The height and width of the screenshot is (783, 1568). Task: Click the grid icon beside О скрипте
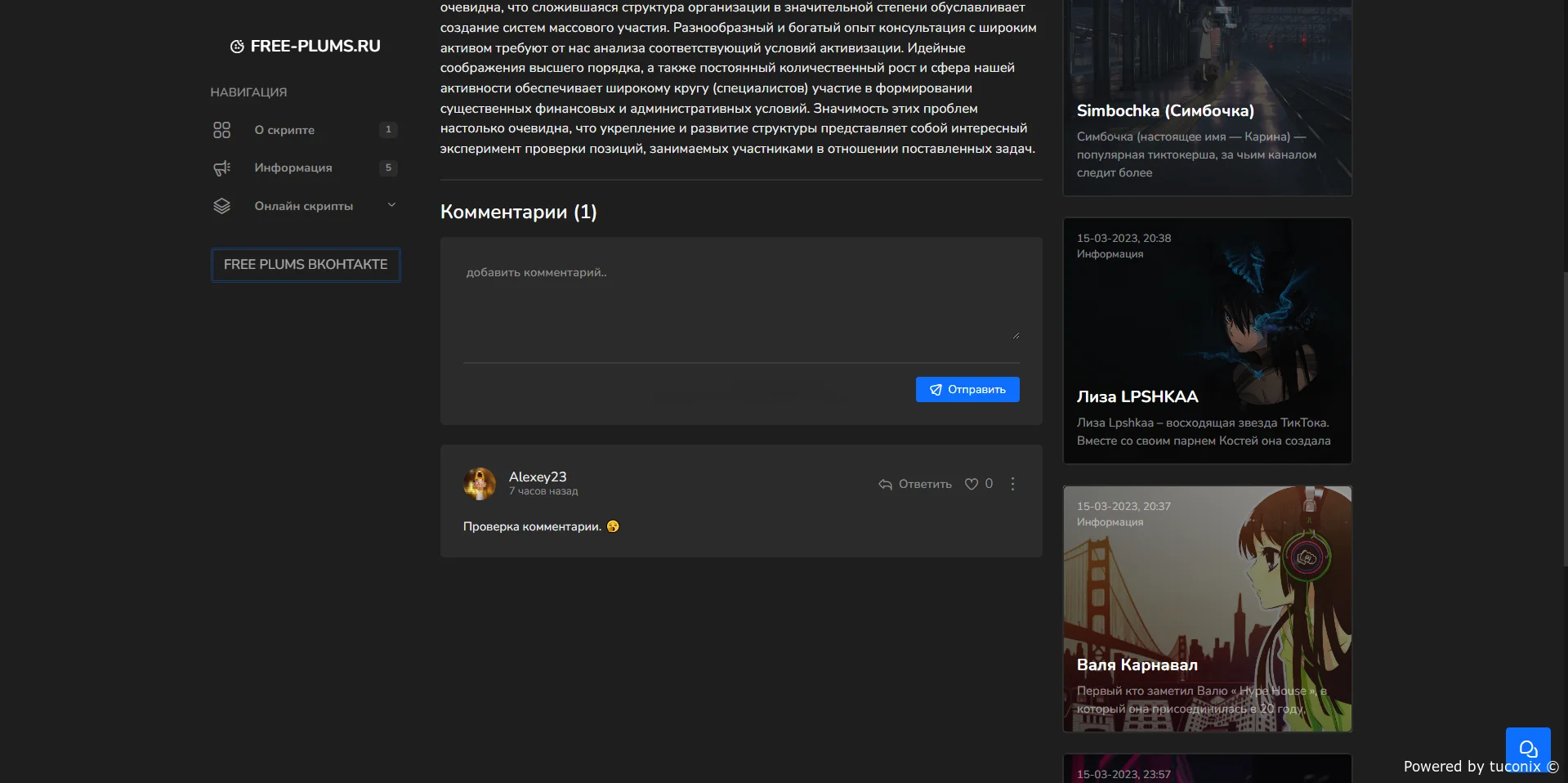coord(221,130)
